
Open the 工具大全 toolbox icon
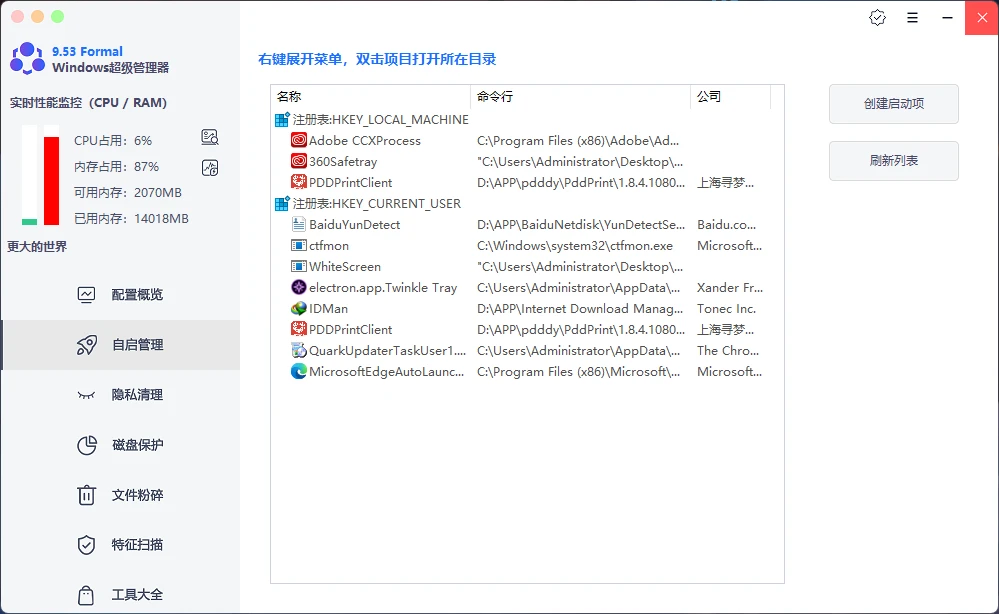(x=88, y=594)
